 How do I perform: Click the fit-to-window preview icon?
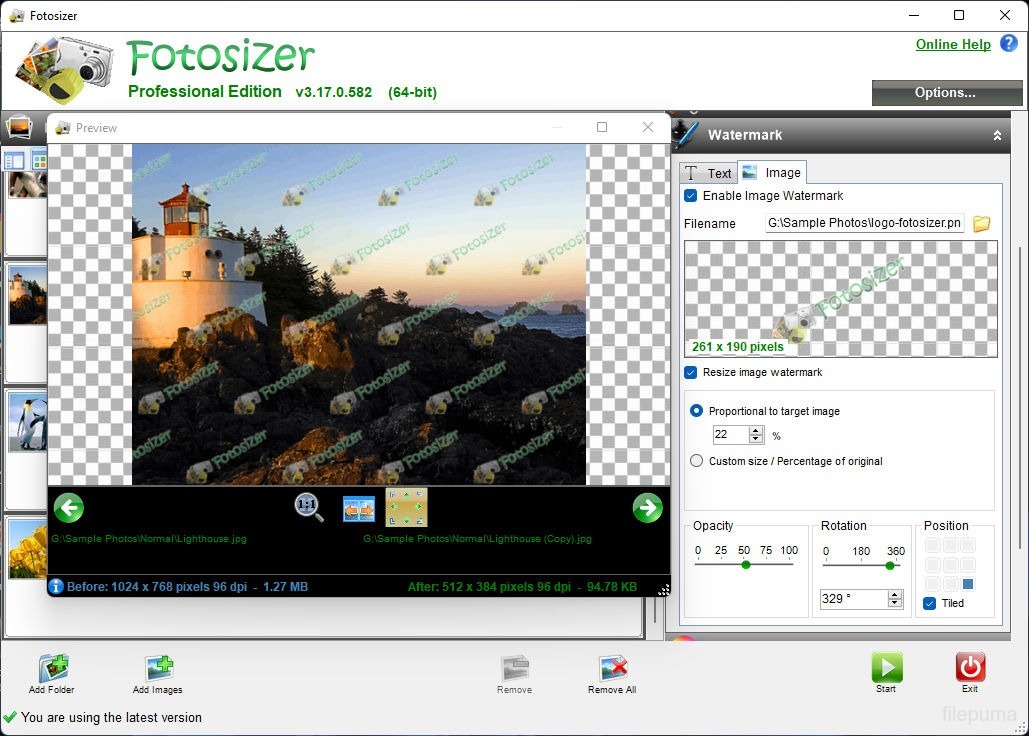coord(406,508)
